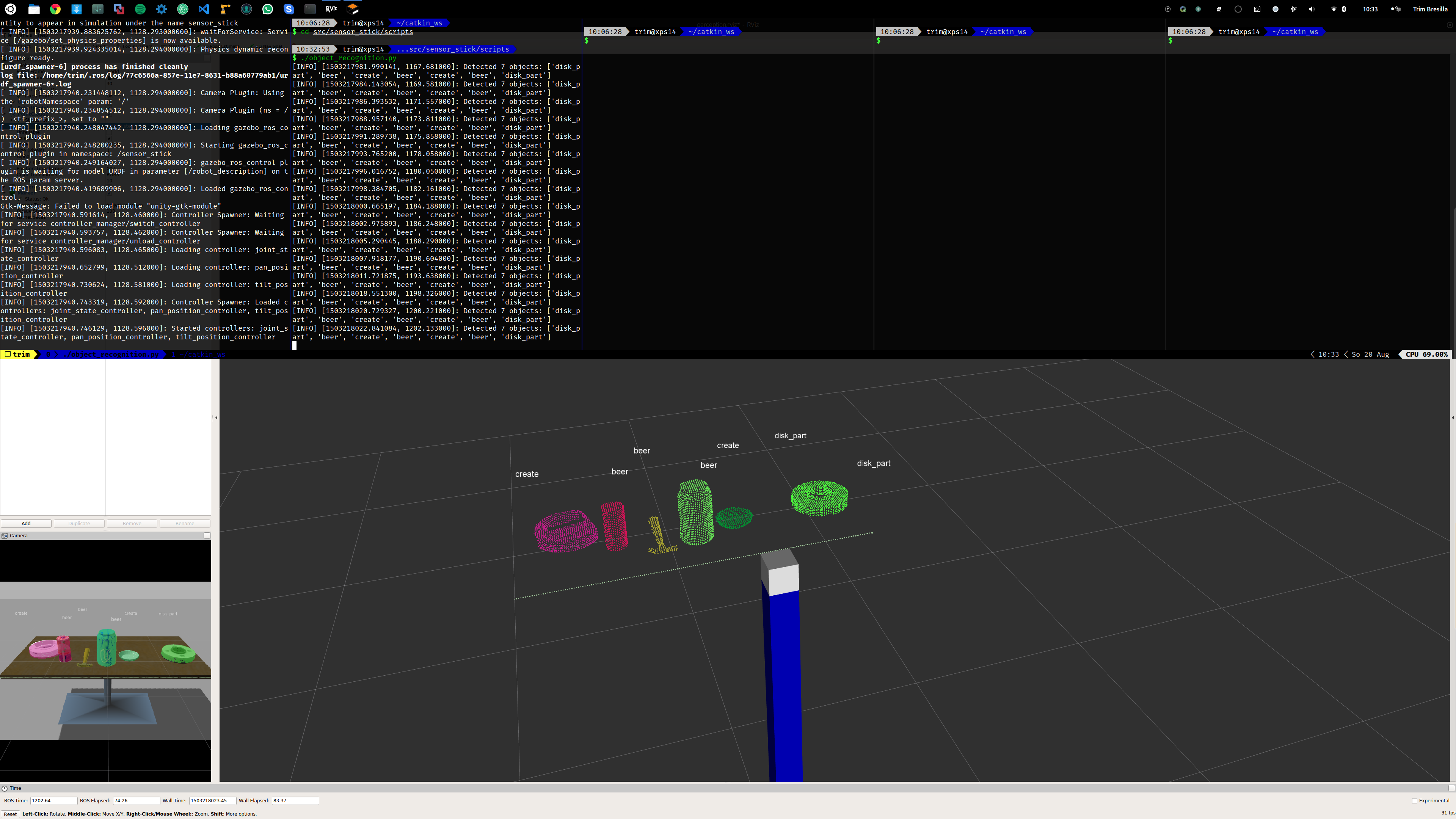1456x819 pixels.
Task: Toggle the Experimental checkbox
Action: tap(1415, 800)
